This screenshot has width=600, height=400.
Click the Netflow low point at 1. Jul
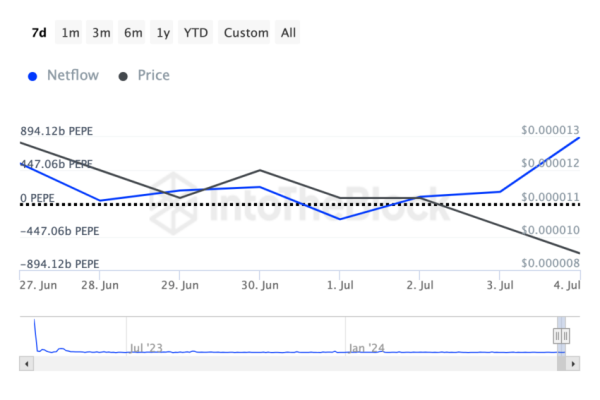click(x=340, y=219)
